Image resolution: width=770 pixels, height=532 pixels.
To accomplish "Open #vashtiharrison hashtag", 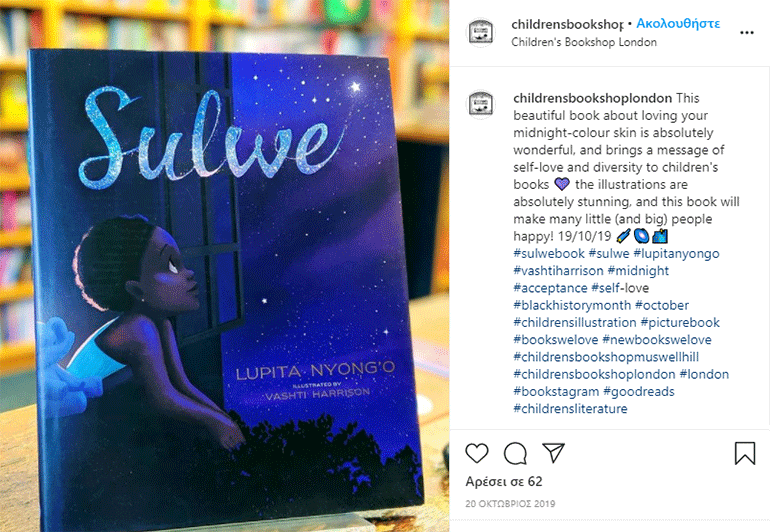I will 558,271.
